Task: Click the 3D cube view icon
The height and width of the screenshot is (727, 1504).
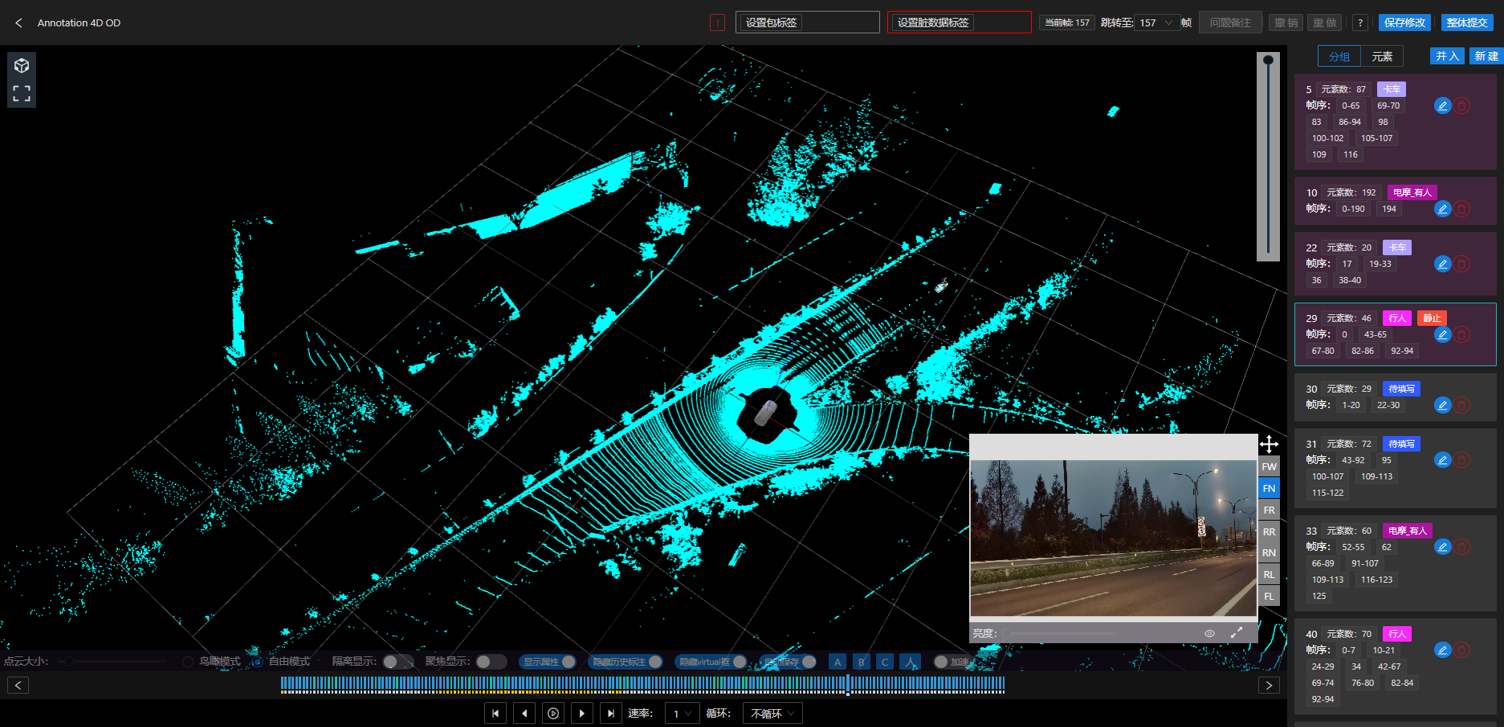Action: click(21, 66)
